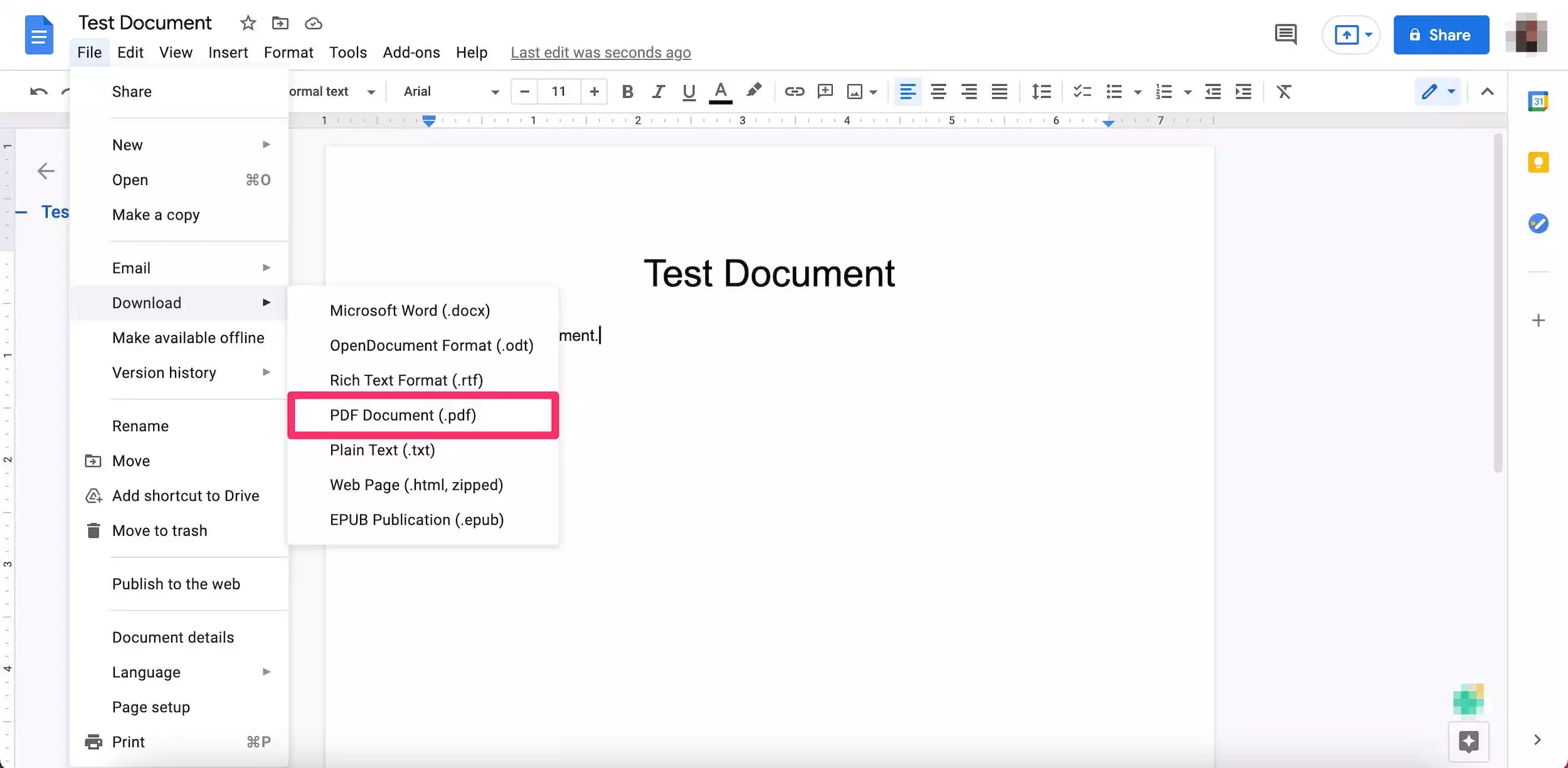
Task: Toggle underline formatting
Action: [x=689, y=92]
